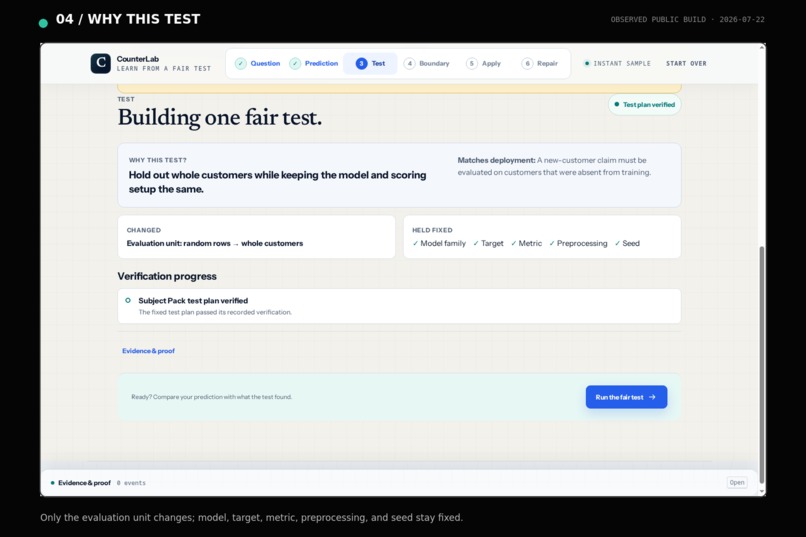The width and height of the screenshot is (806, 537).
Task: Expand the Evidence & proof bar
Action: [399, 483]
